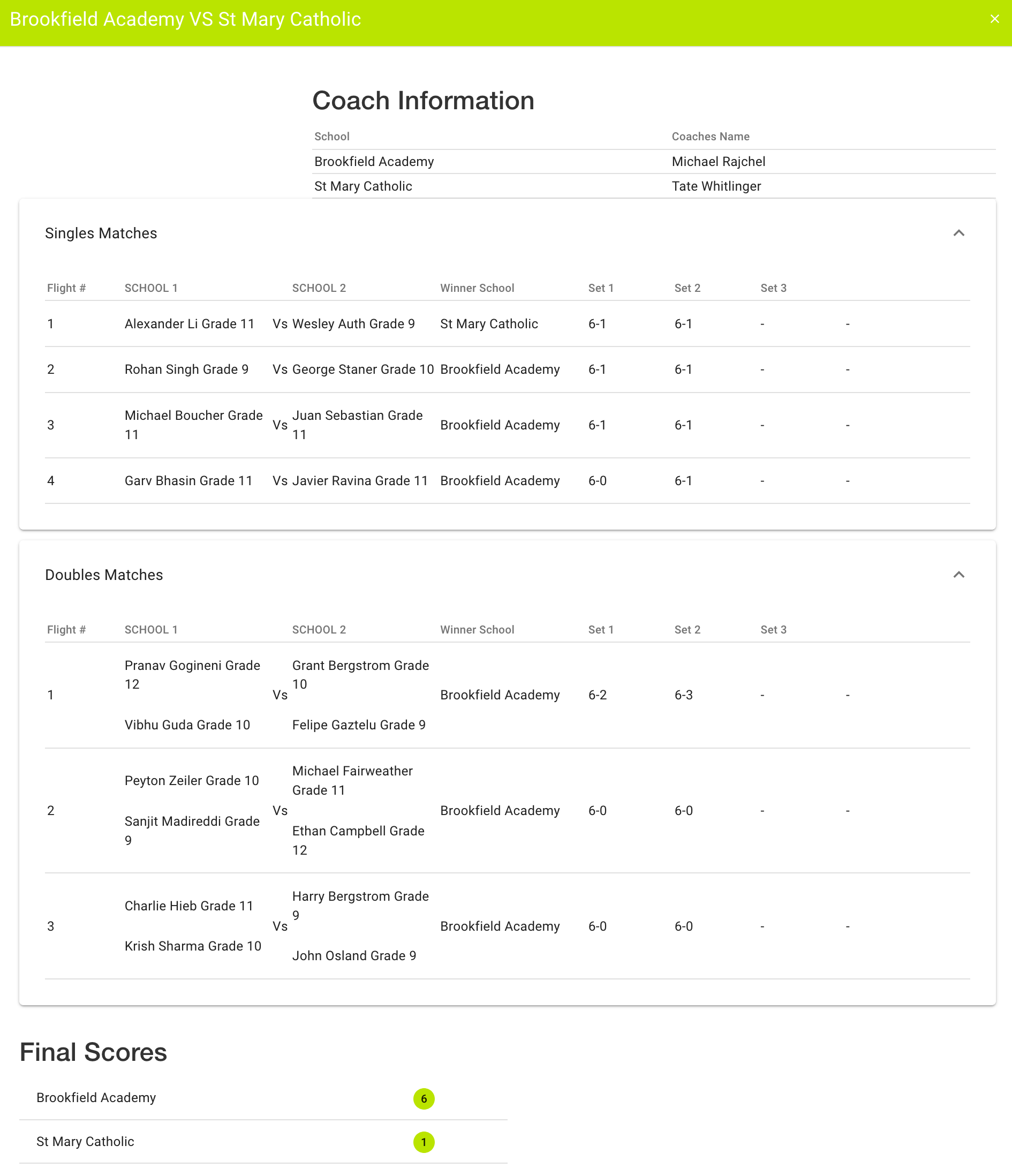Screen dimensions: 1012x1176
Task: Click Set 1 header in doubles table
Action: pyautogui.click(x=600, y=629)
